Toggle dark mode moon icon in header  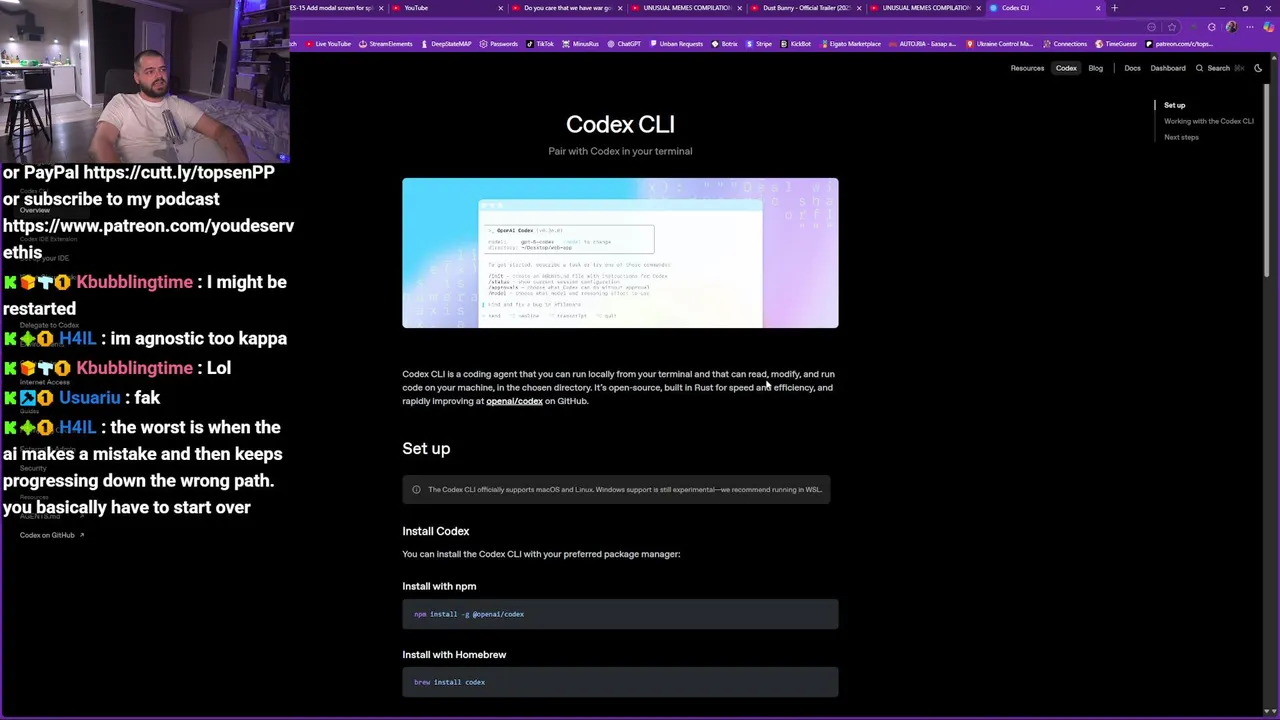pos(1258,68)
